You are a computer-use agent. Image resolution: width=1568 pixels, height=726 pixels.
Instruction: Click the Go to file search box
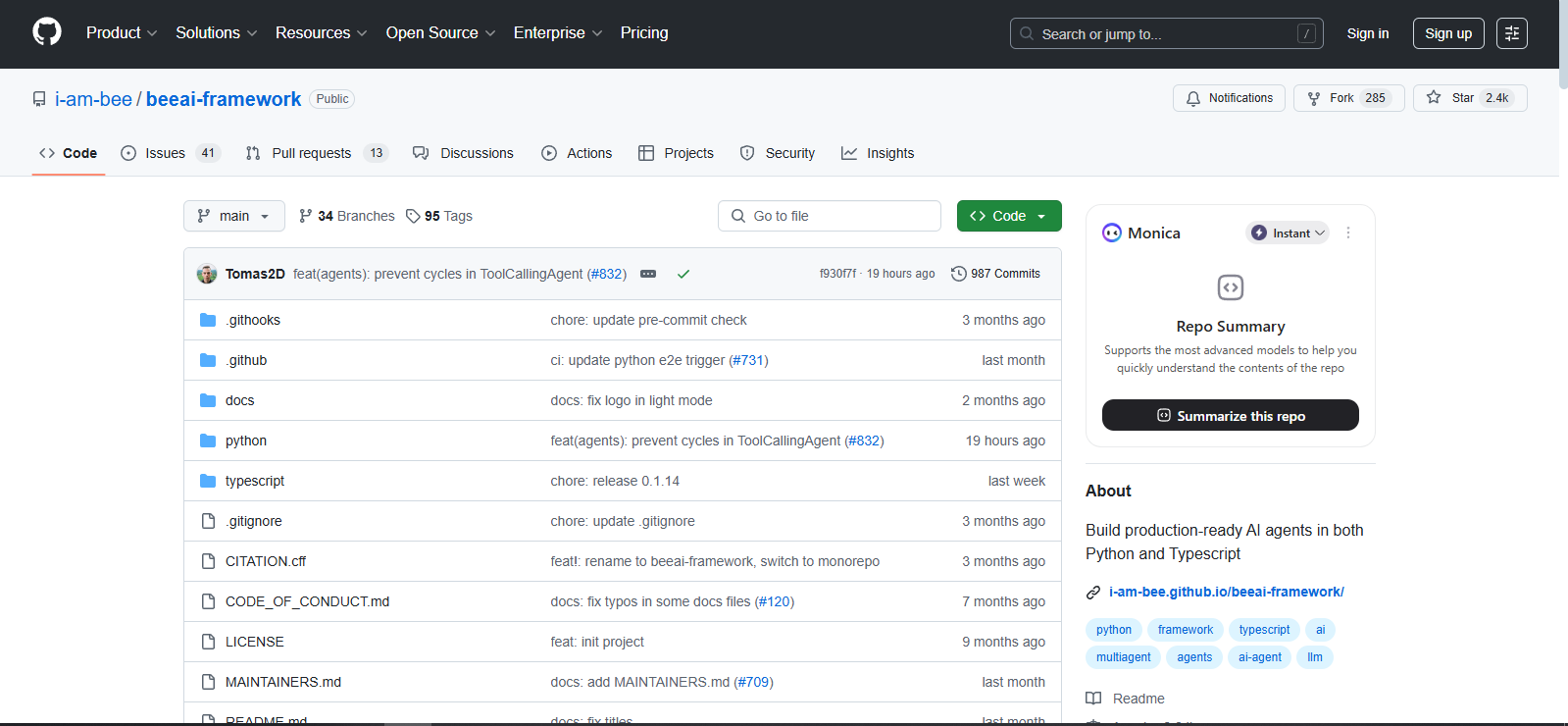(x=830, y=216)
